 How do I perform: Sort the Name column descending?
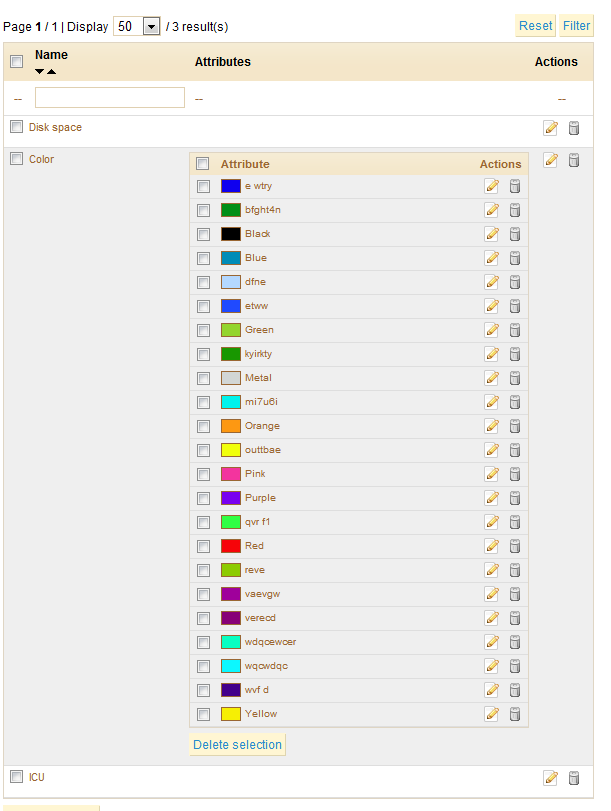pos(40,72)
